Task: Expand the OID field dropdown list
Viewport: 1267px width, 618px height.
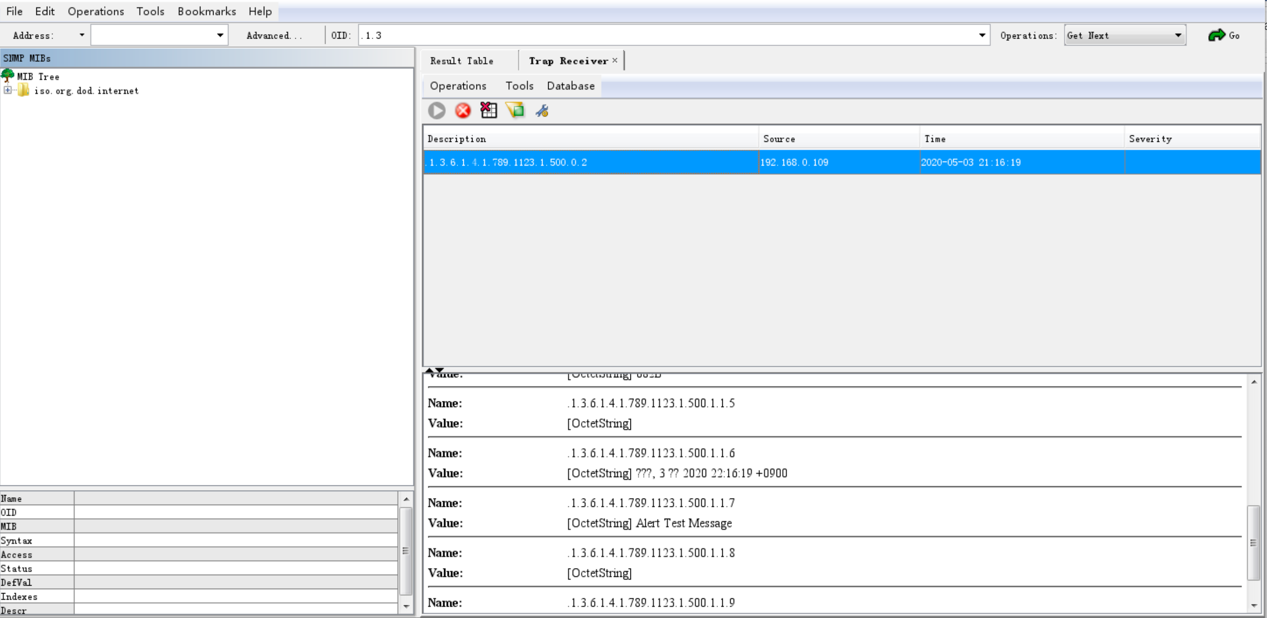Action: [982, 36]
